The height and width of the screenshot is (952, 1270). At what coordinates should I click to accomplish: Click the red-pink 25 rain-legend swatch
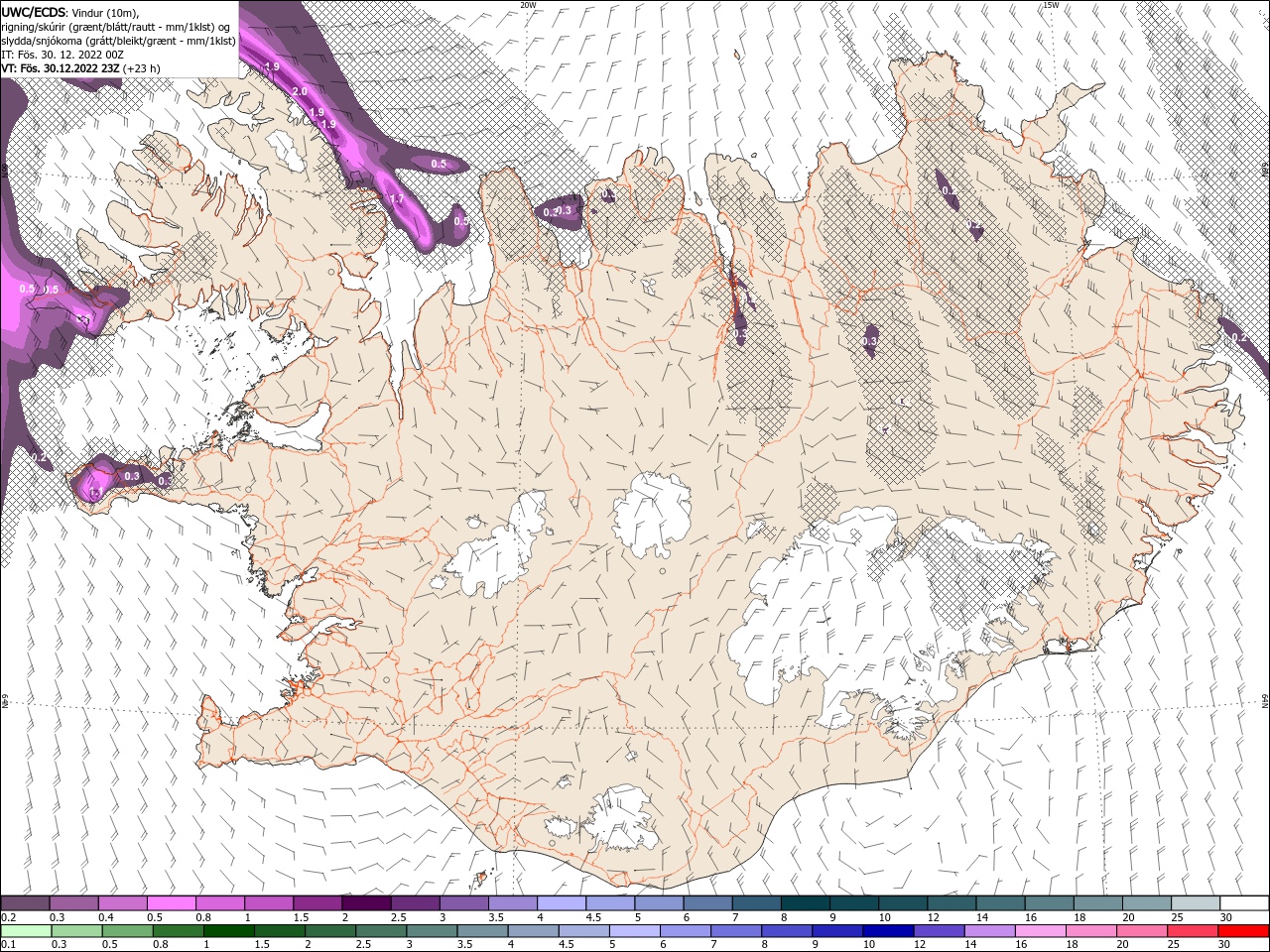pos(1193,930)
